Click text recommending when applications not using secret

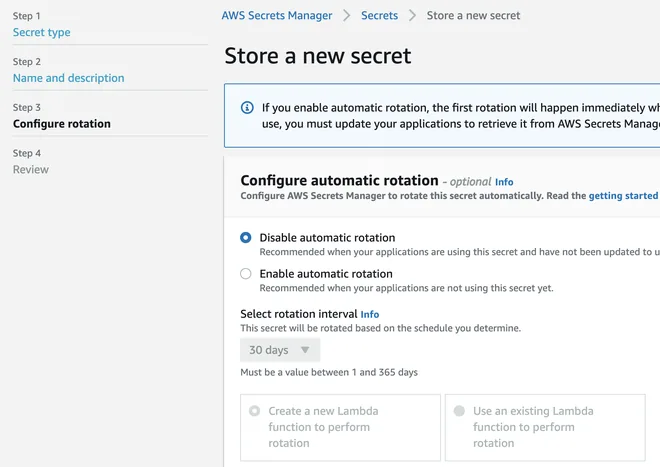[x=406, y=288]
